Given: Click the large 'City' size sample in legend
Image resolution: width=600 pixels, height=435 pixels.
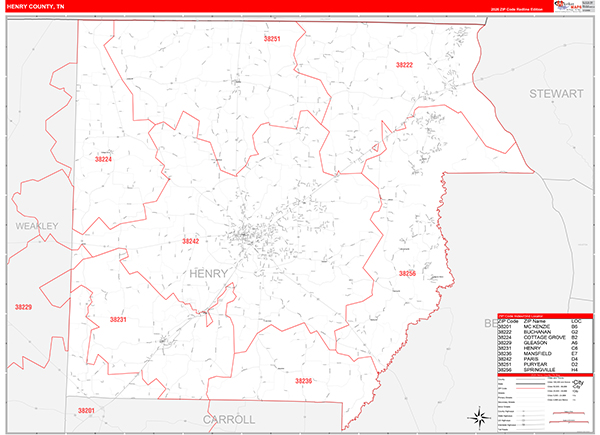Looking at the screenshot, I should [x=578, y=383].
